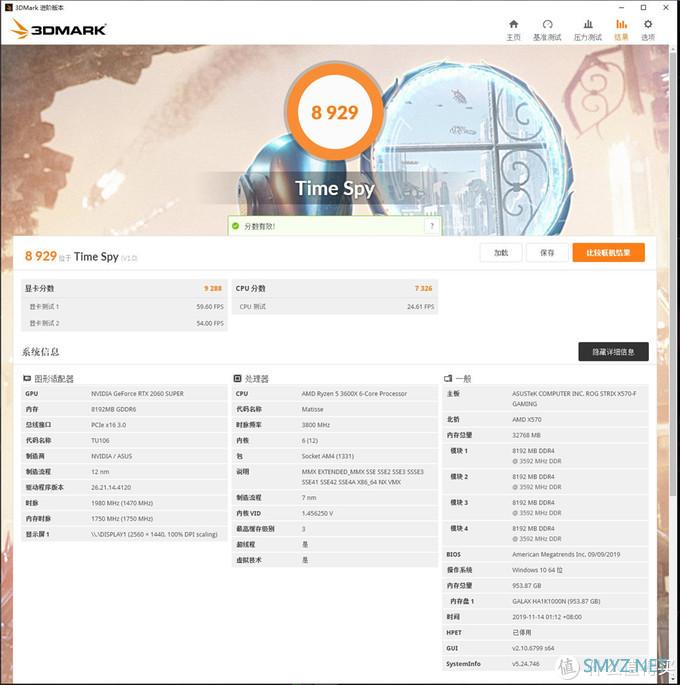Click the CPU test 24.61 FPS value
Screen dimensions: 680x685
tap(421, 307)
